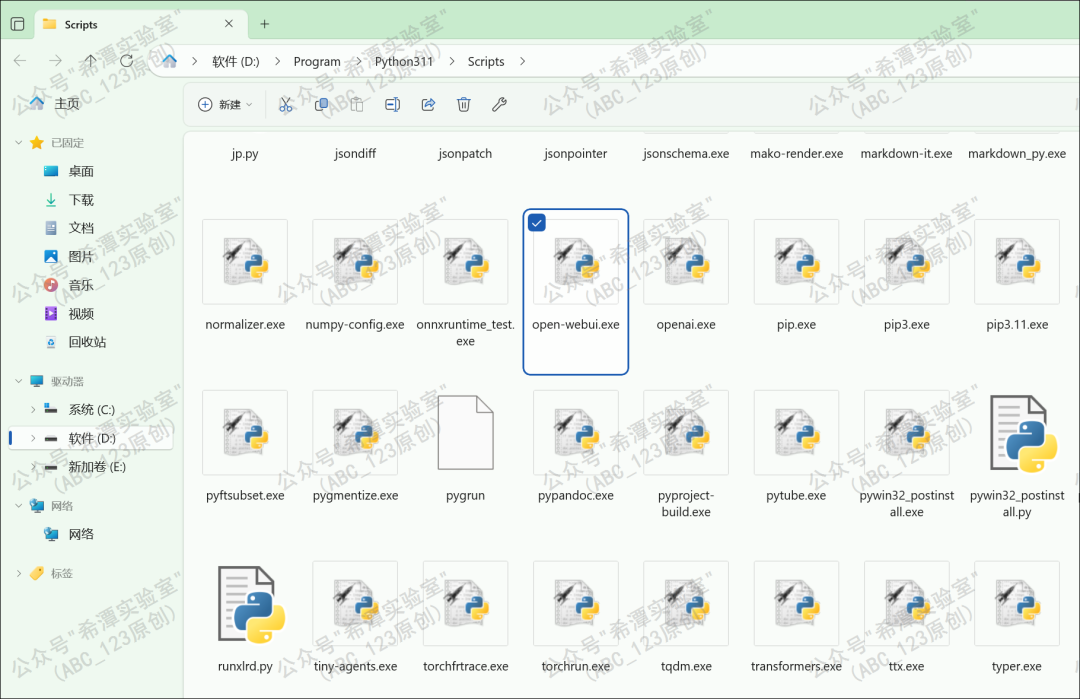Click the jp.py file name

tap(245, 154)
